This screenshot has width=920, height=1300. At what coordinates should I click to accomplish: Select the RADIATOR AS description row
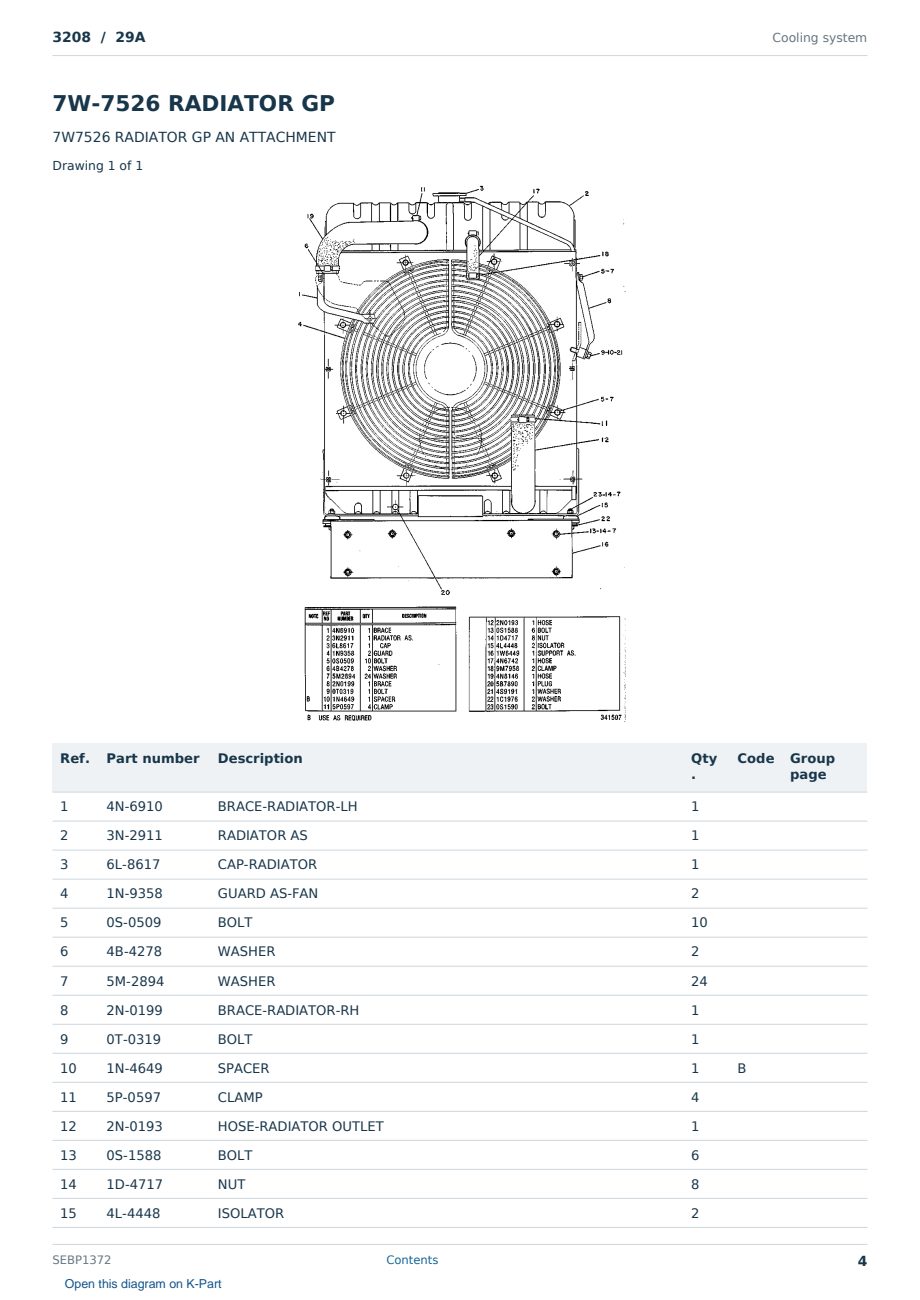tap(460, 835)
